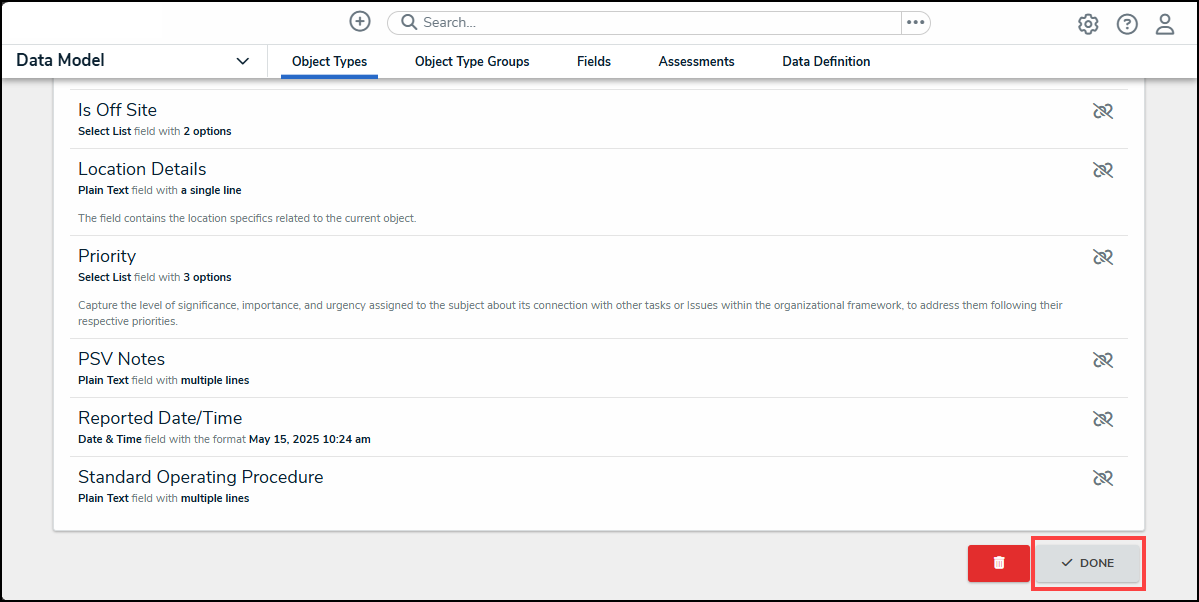This screenshot has height=602, width=1199.
Task: Unlink the Reported Date/Time field
Action: 1103,419
